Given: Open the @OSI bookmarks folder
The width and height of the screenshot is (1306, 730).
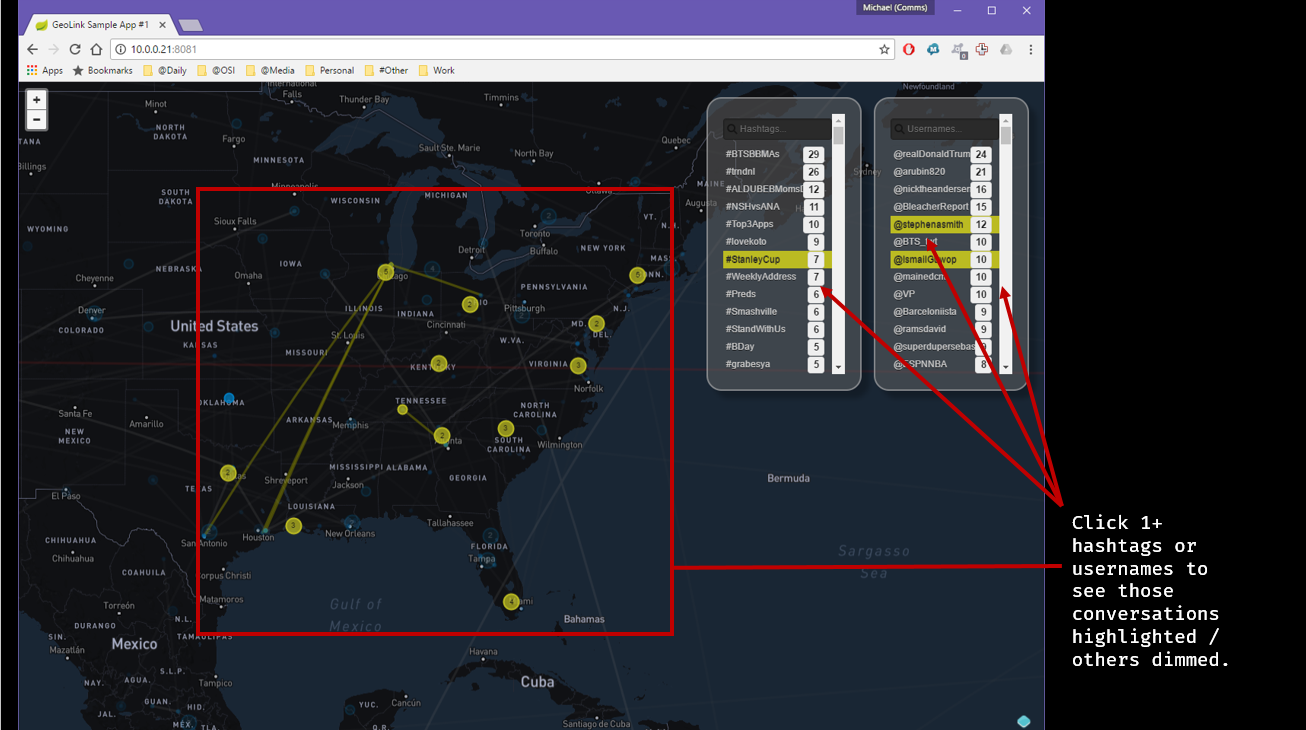Looking at the screenshot, I should click(215, 70).
